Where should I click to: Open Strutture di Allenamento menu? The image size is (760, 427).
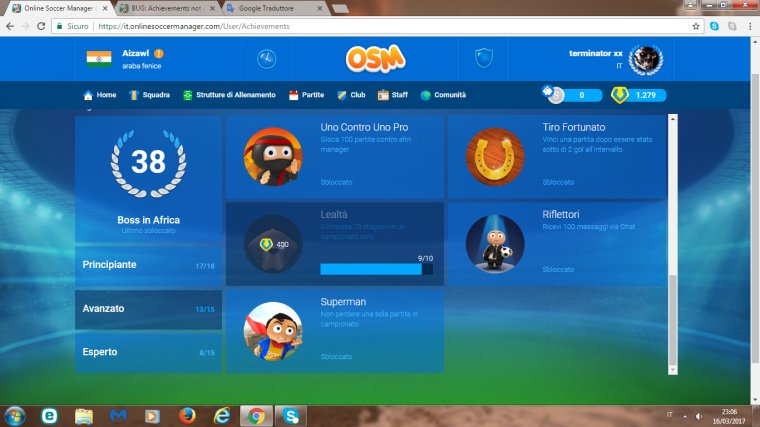229,95
